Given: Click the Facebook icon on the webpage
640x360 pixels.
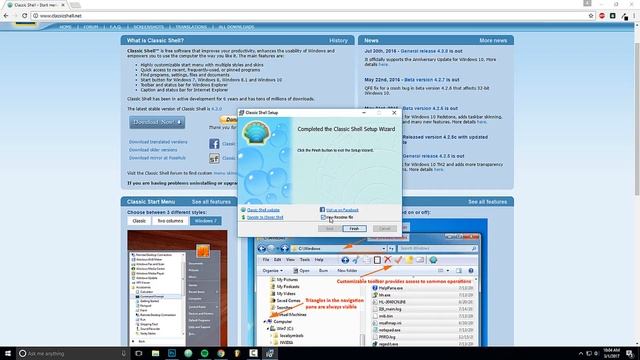Looking at the screenshot, I should point(214,144).
